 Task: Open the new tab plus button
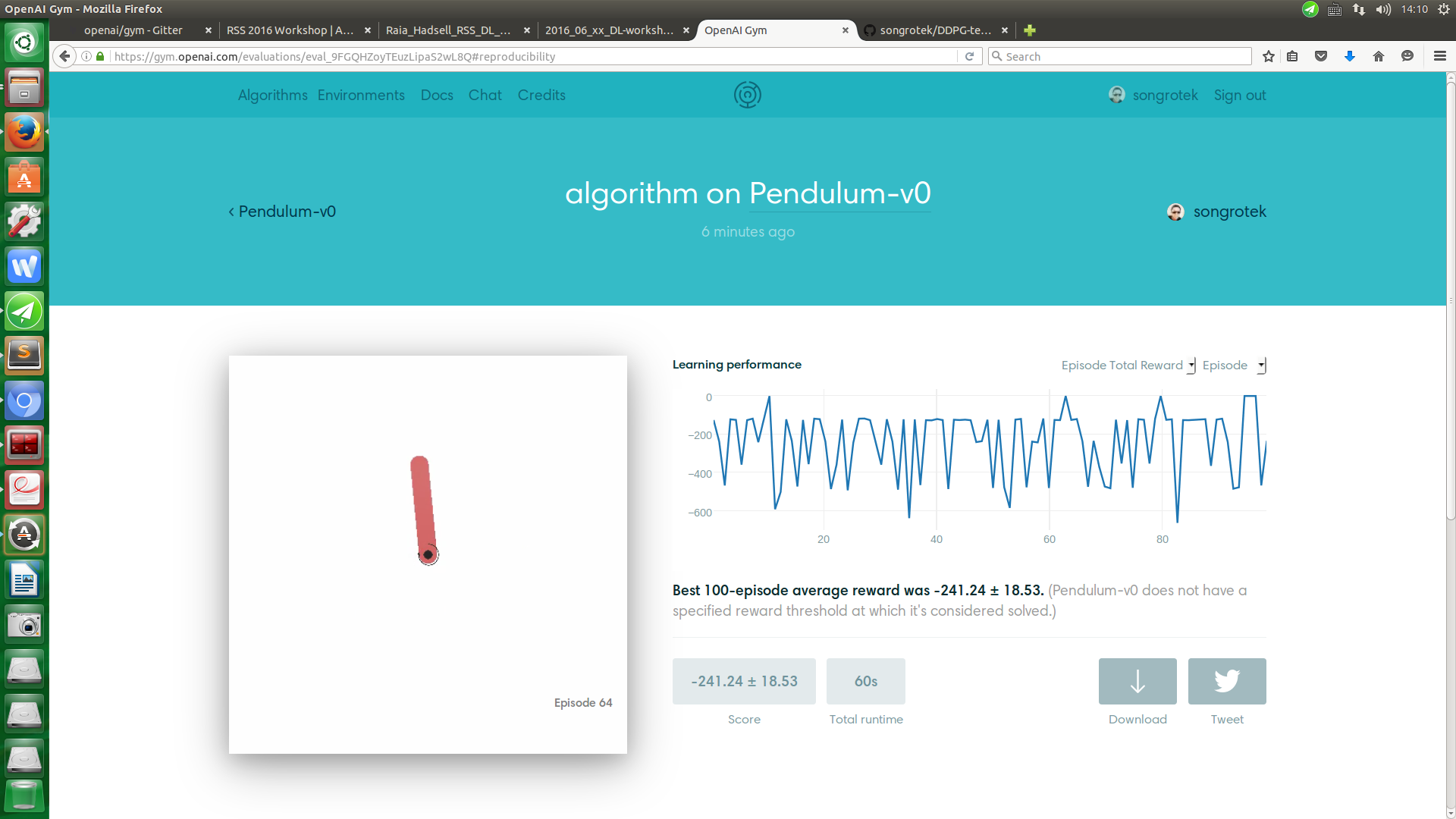(x=1029, y=30)
